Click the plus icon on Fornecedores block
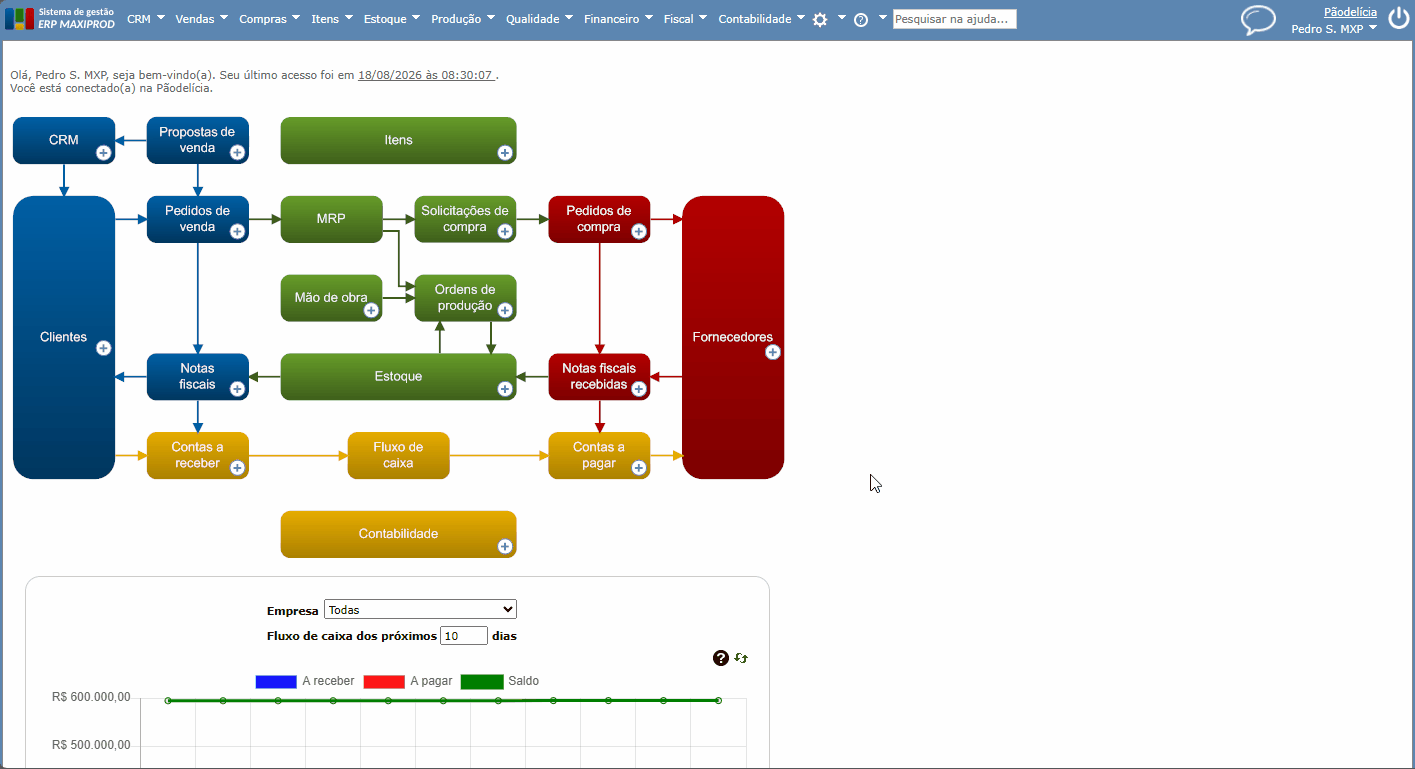Image resolution: width=1415 pixels, height=769 pixels. point(773,352)
